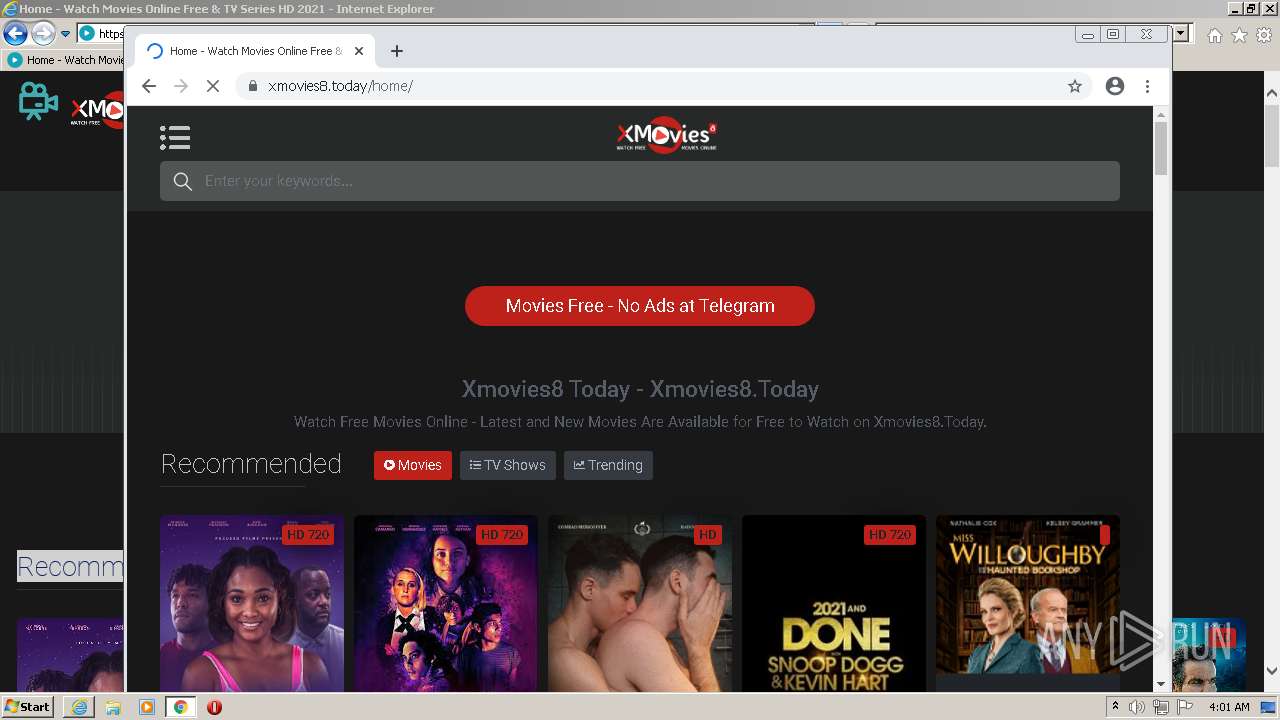Open the Action Center flag icon

coord(1185,707)
